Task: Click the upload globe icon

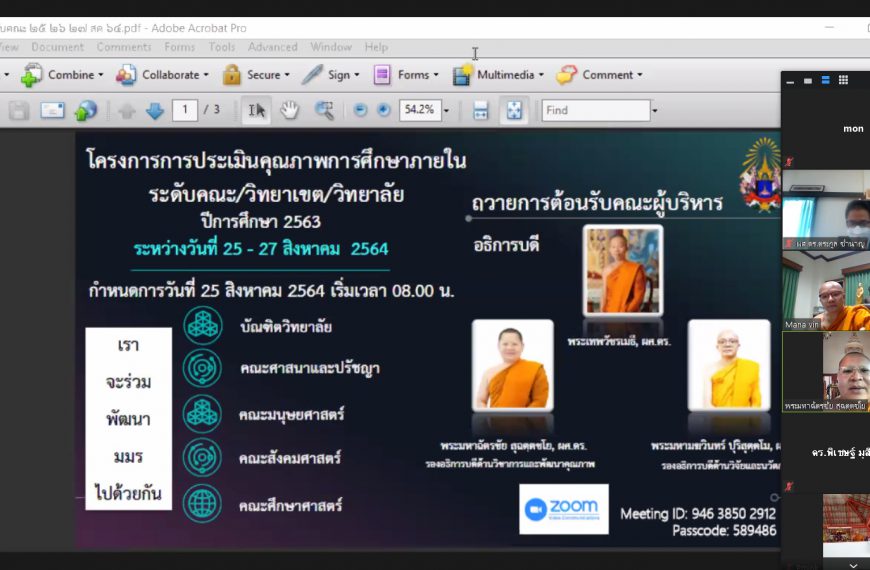Action: click(85, 110)
